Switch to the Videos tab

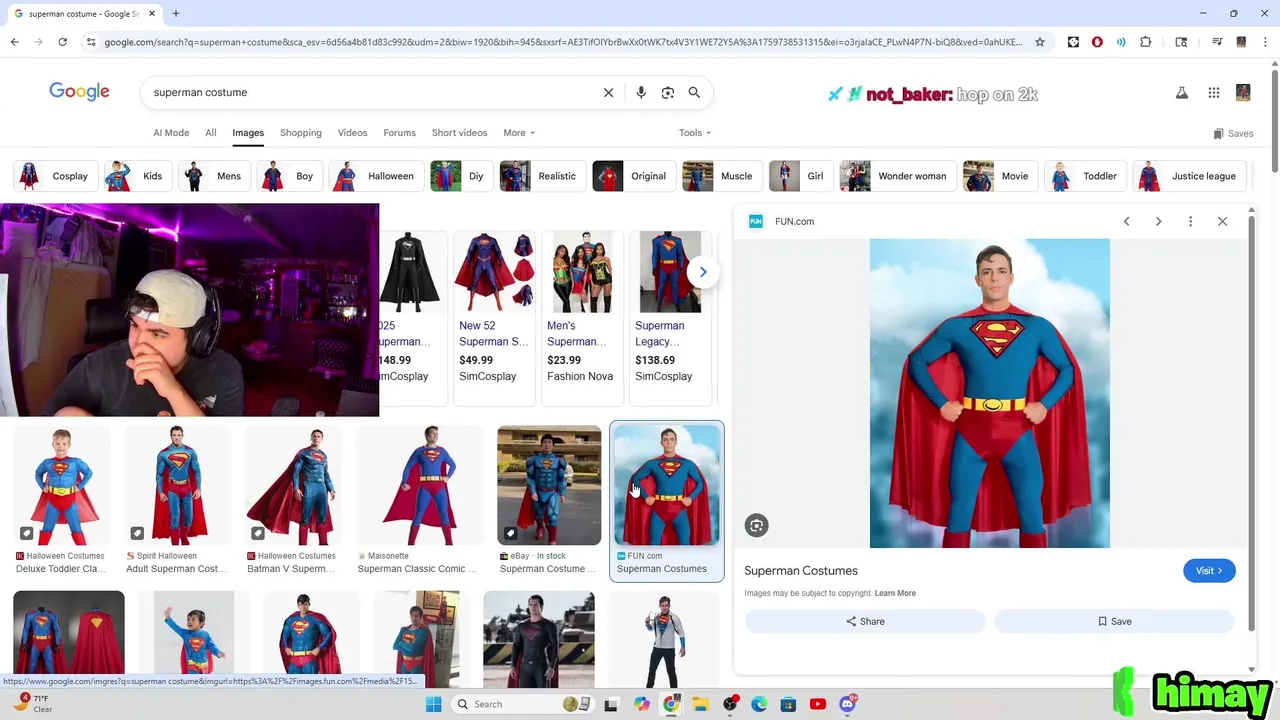[352, 133]
